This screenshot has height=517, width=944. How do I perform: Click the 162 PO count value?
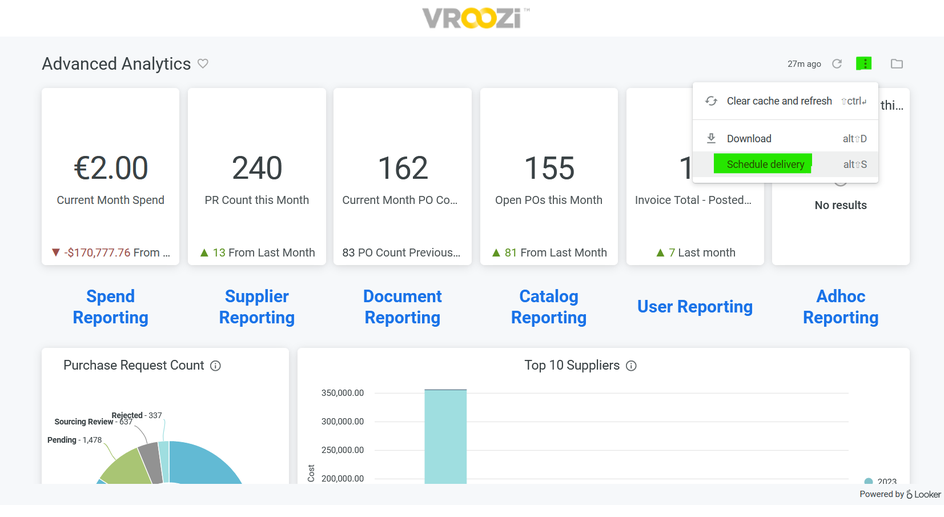click(403, 168)
